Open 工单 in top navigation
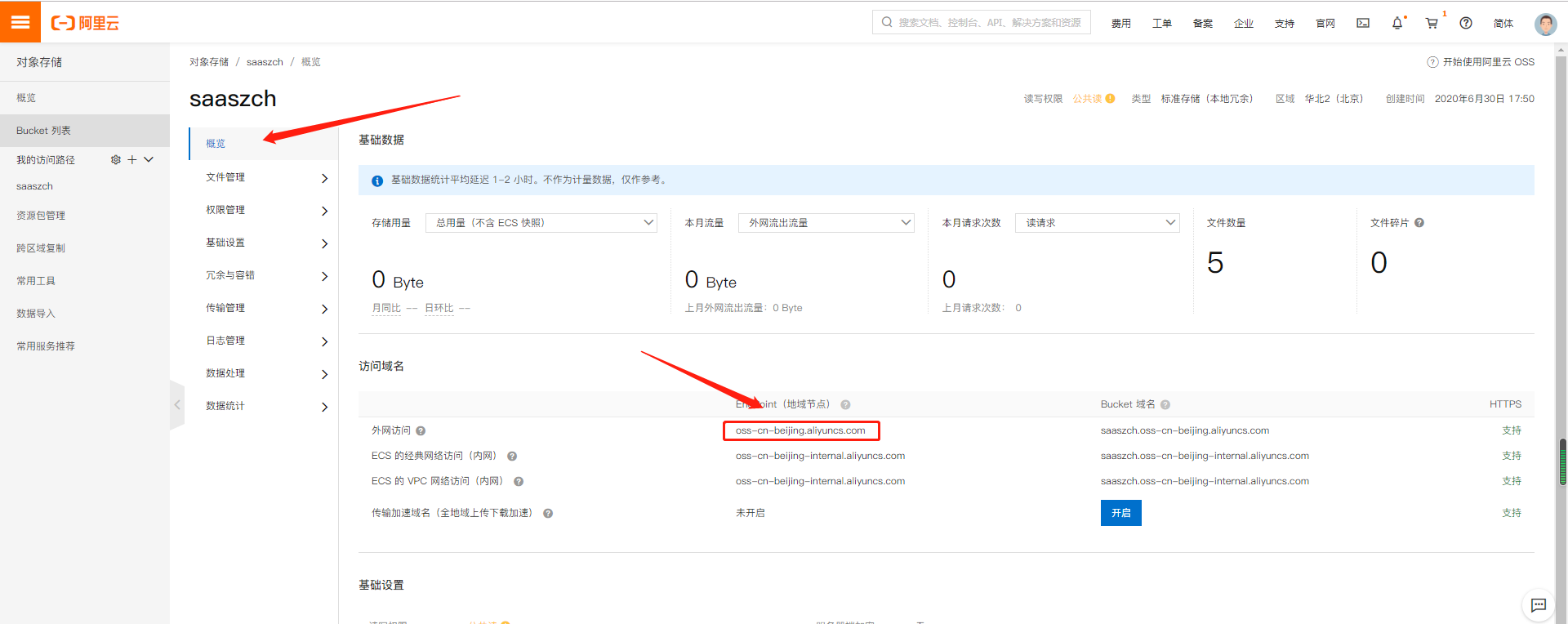1568x624 pixels. pos(1162,23)
